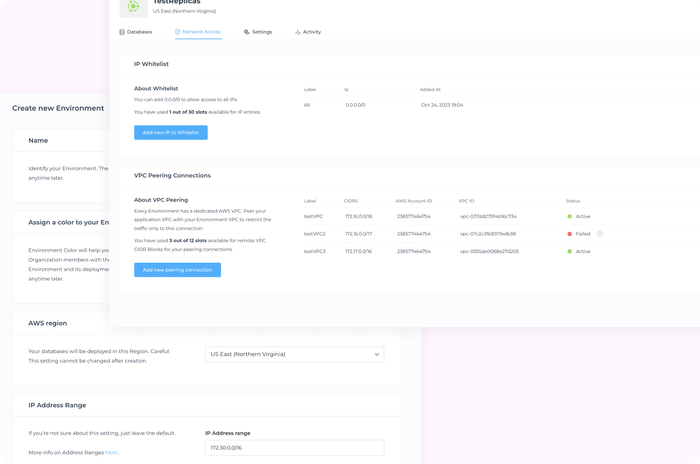Click the Oct 24, 2023 19:04 date cell

(442, 105)
